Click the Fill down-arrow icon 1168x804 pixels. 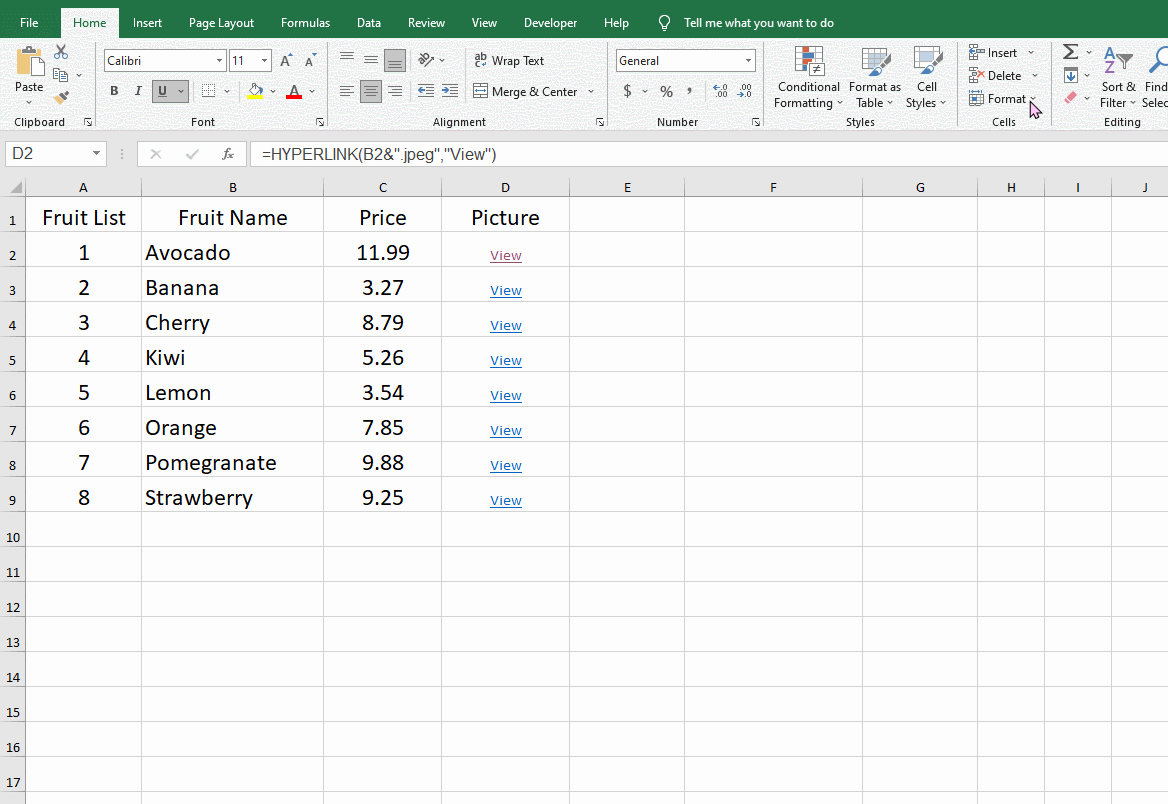click(1070, 75)
